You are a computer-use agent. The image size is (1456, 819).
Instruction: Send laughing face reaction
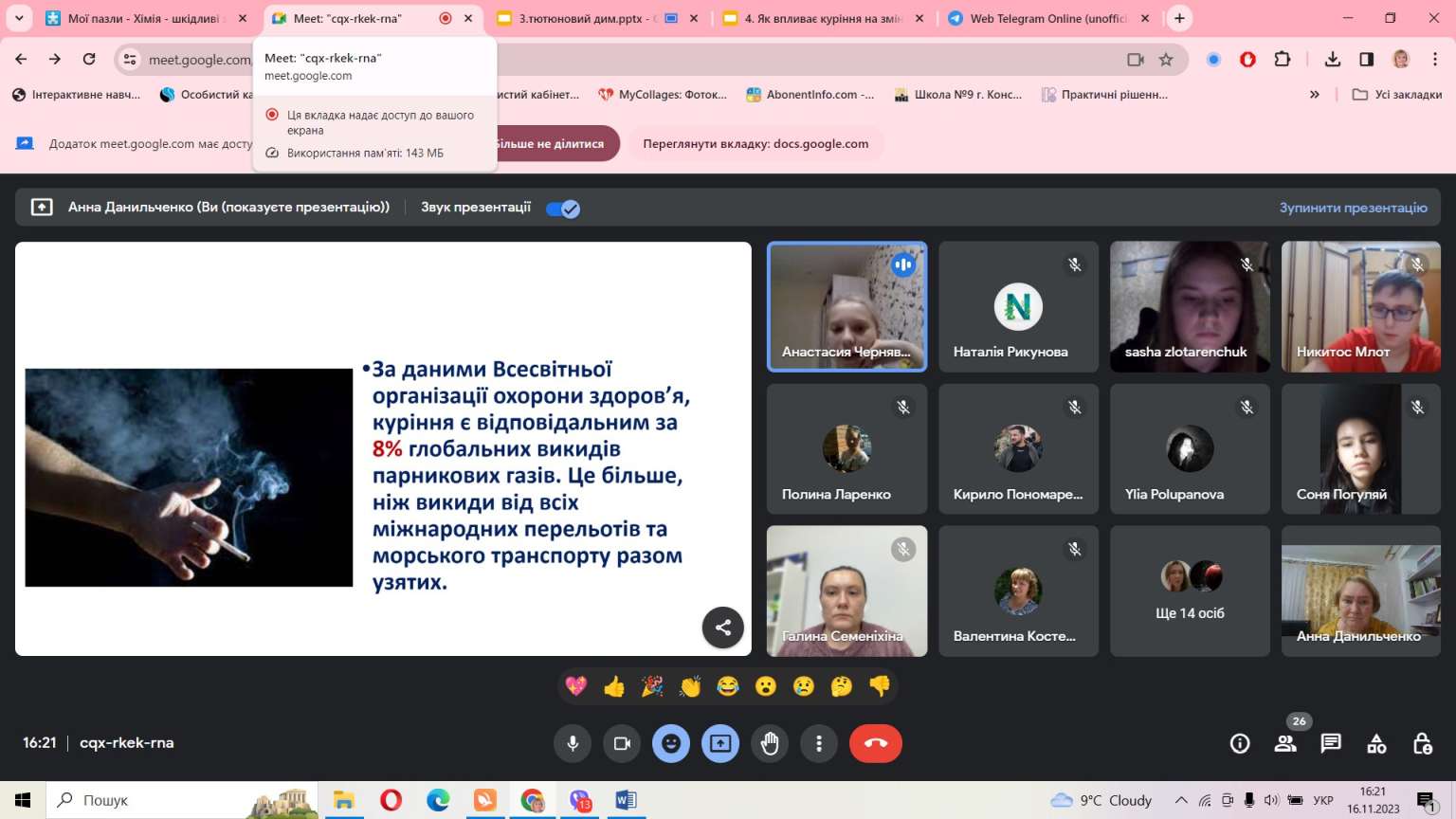(x=728, y=685)
